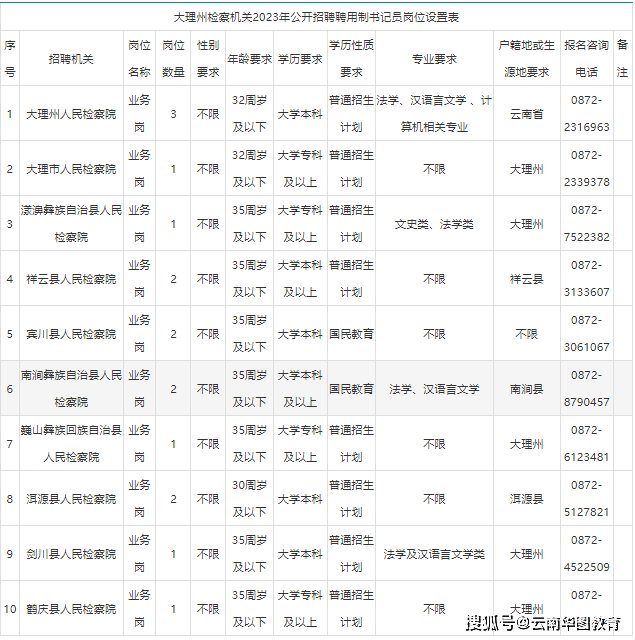Click the 年龄要求 column header
Viewport: 635px width, 640px height.
pos(249,59)
